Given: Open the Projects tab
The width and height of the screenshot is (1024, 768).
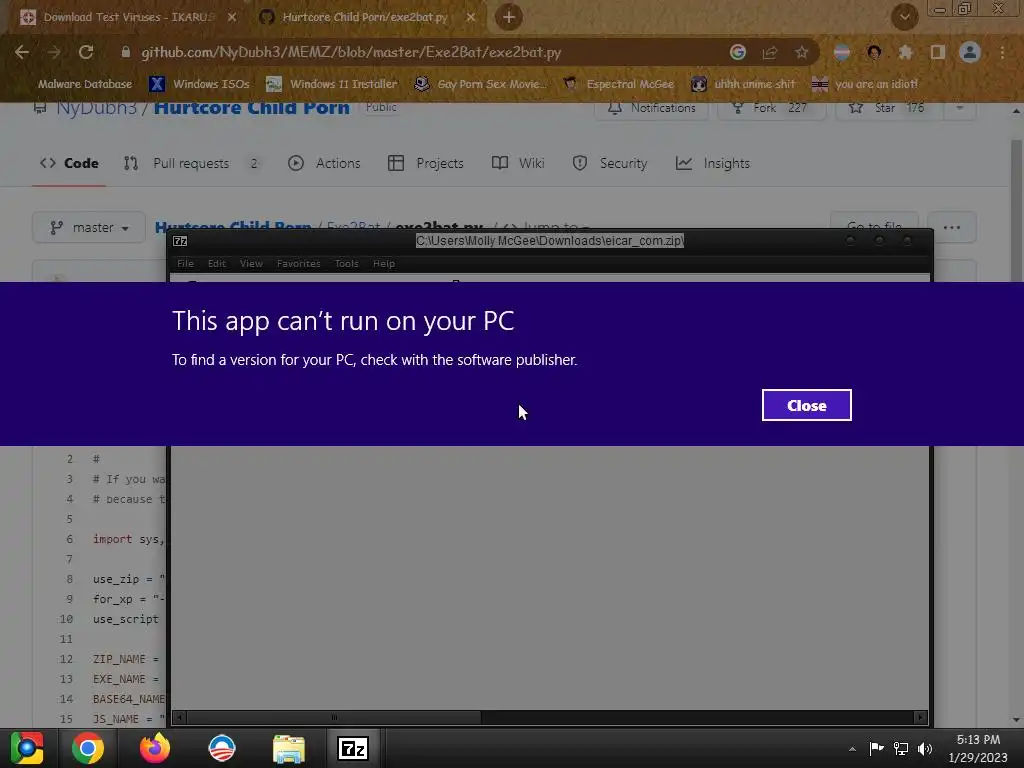Looking at the screenshot, I should (426, 163).
